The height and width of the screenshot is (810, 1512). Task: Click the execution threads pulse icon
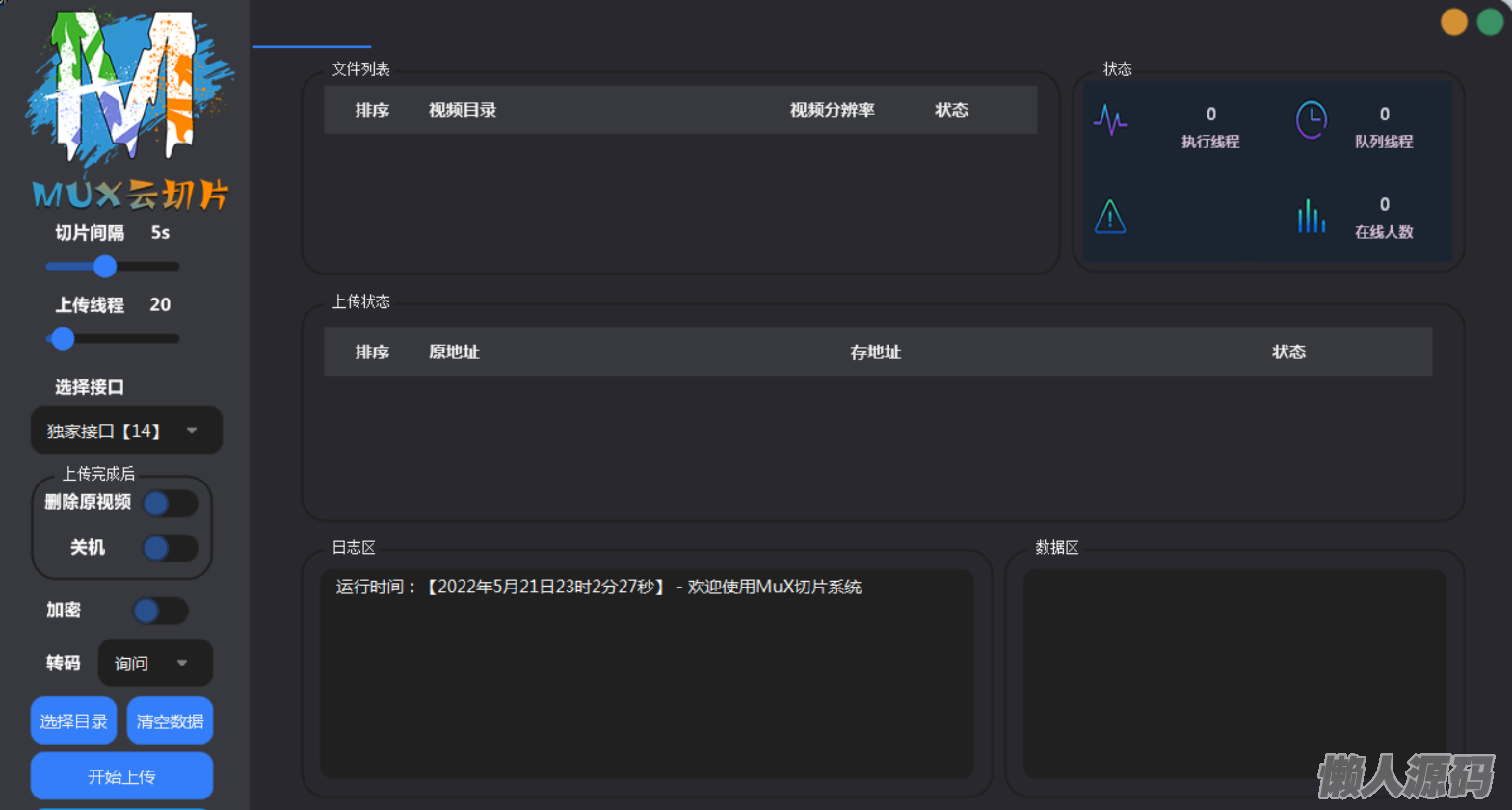point(1110,121)
